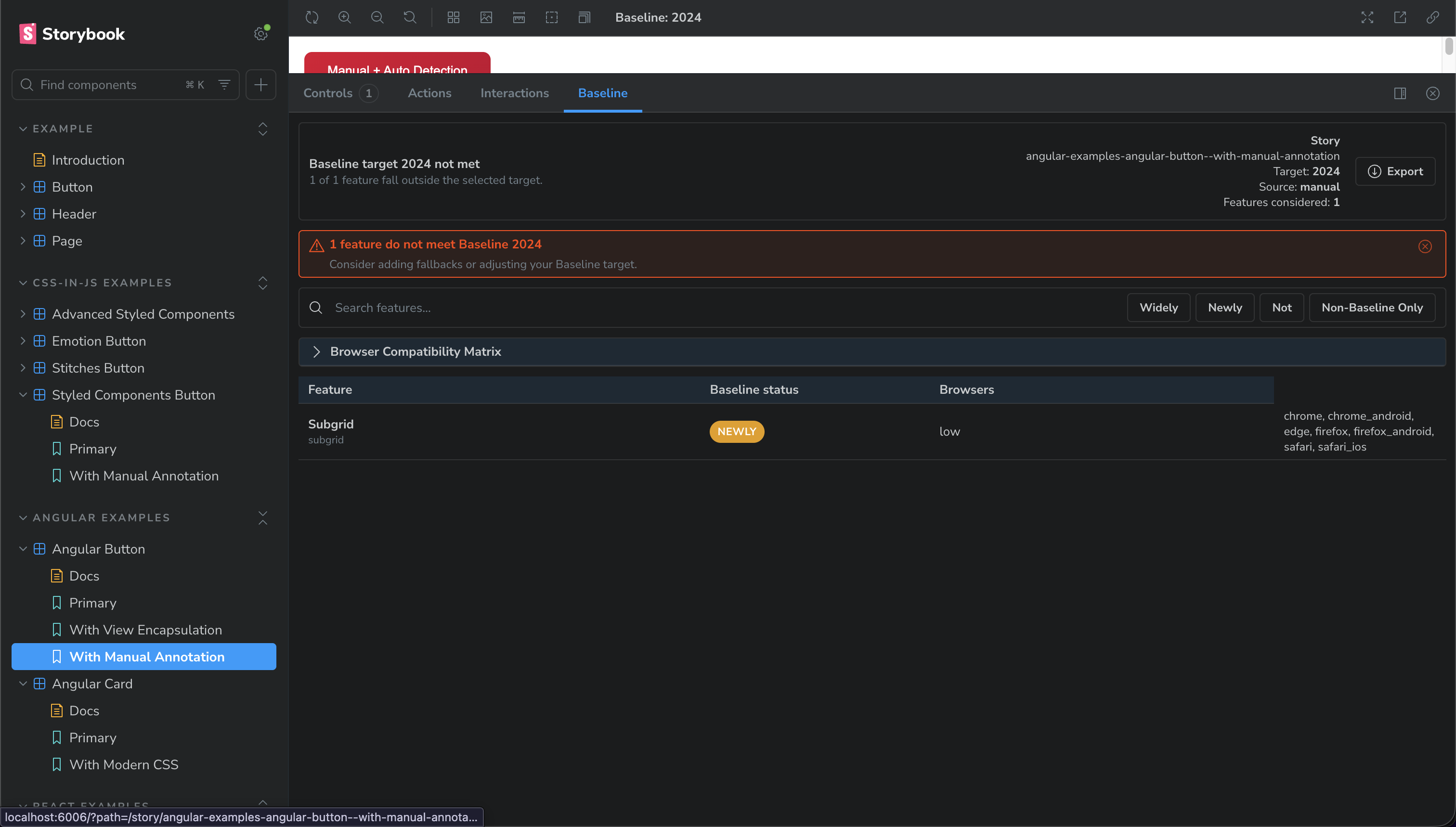Screen dimensions: 1456x827
Task: Click the copy story link icon
Action: [x=1432, y=18]
